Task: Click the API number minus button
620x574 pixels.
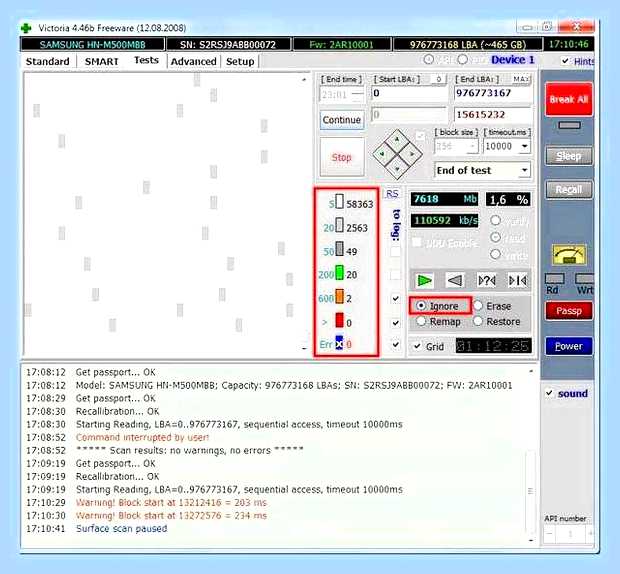Action: tap(550, 534)
